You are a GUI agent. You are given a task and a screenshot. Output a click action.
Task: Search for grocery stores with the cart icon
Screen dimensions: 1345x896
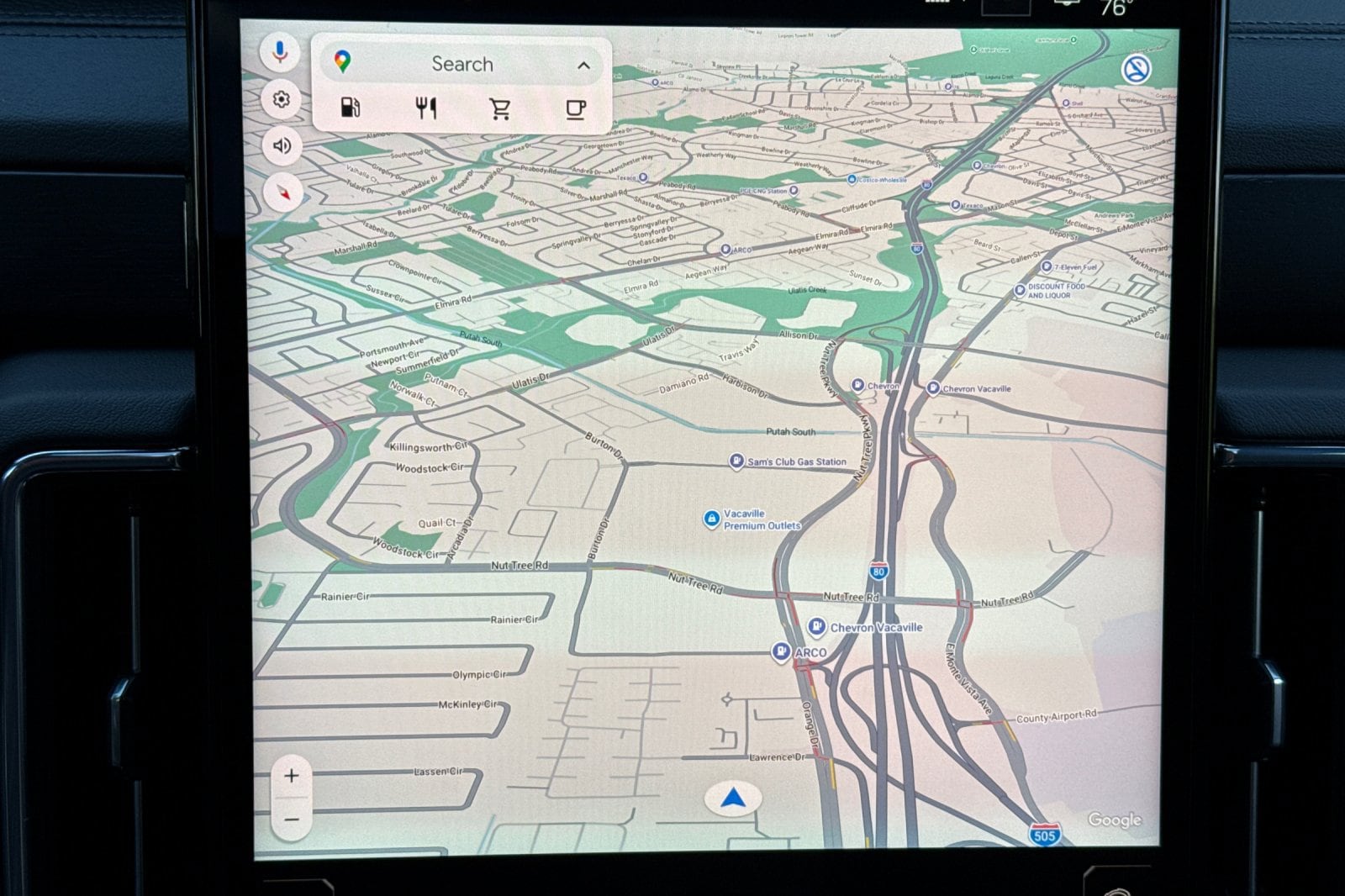[x=500, y=108]
